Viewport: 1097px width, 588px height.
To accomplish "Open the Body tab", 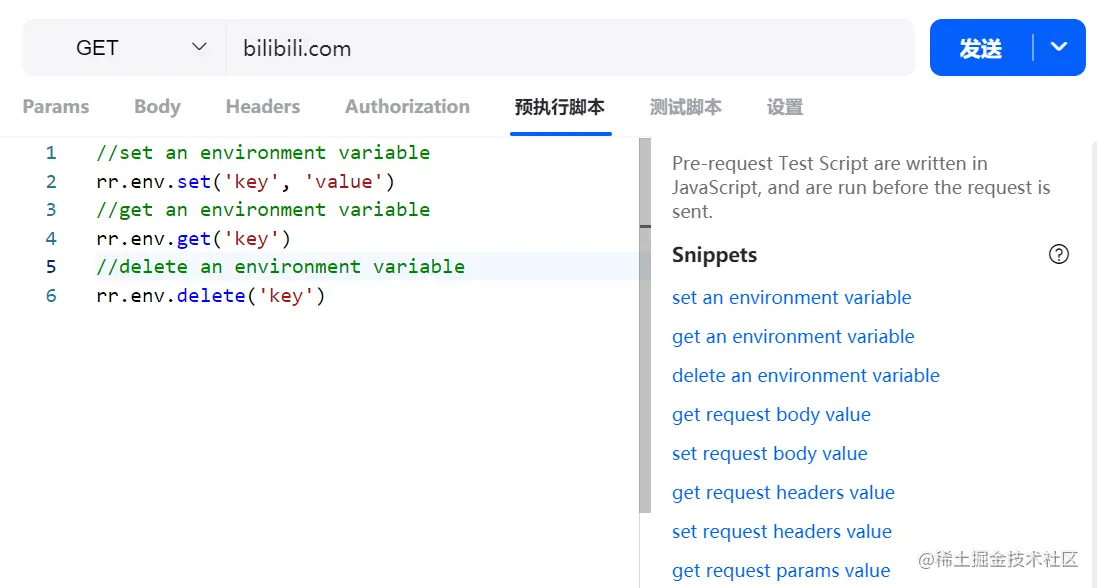I will click(157, 107).
